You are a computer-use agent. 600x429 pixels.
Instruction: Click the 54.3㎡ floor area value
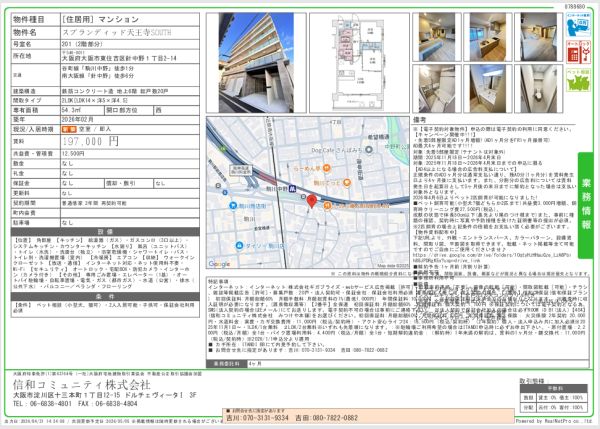(71, 110)
